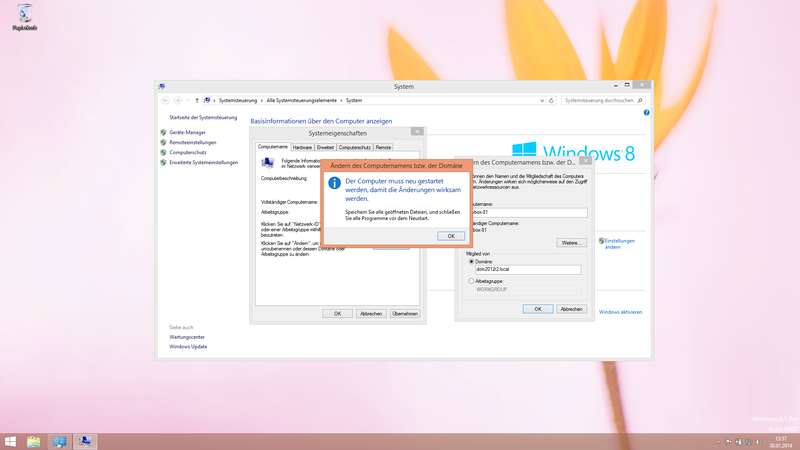Viewport: 800px width, 450px height.
Task: Switch to the Computerschutz tab
Action: tap(355, 147)
